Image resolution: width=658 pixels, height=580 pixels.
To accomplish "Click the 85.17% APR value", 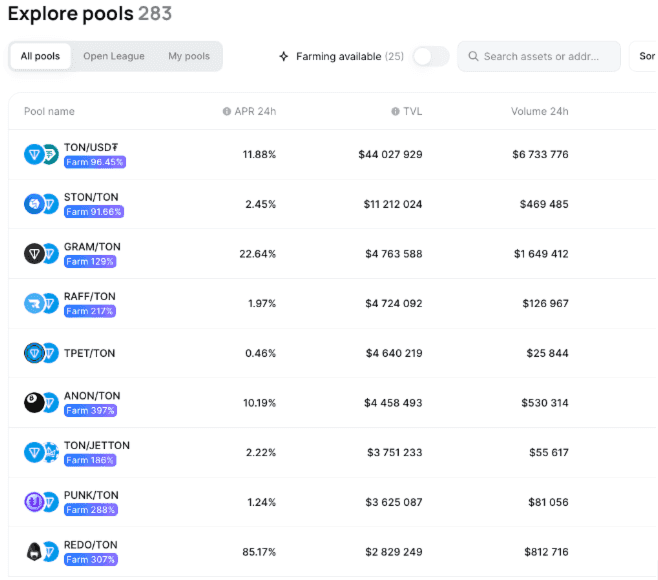I will (x=259, y=551).
